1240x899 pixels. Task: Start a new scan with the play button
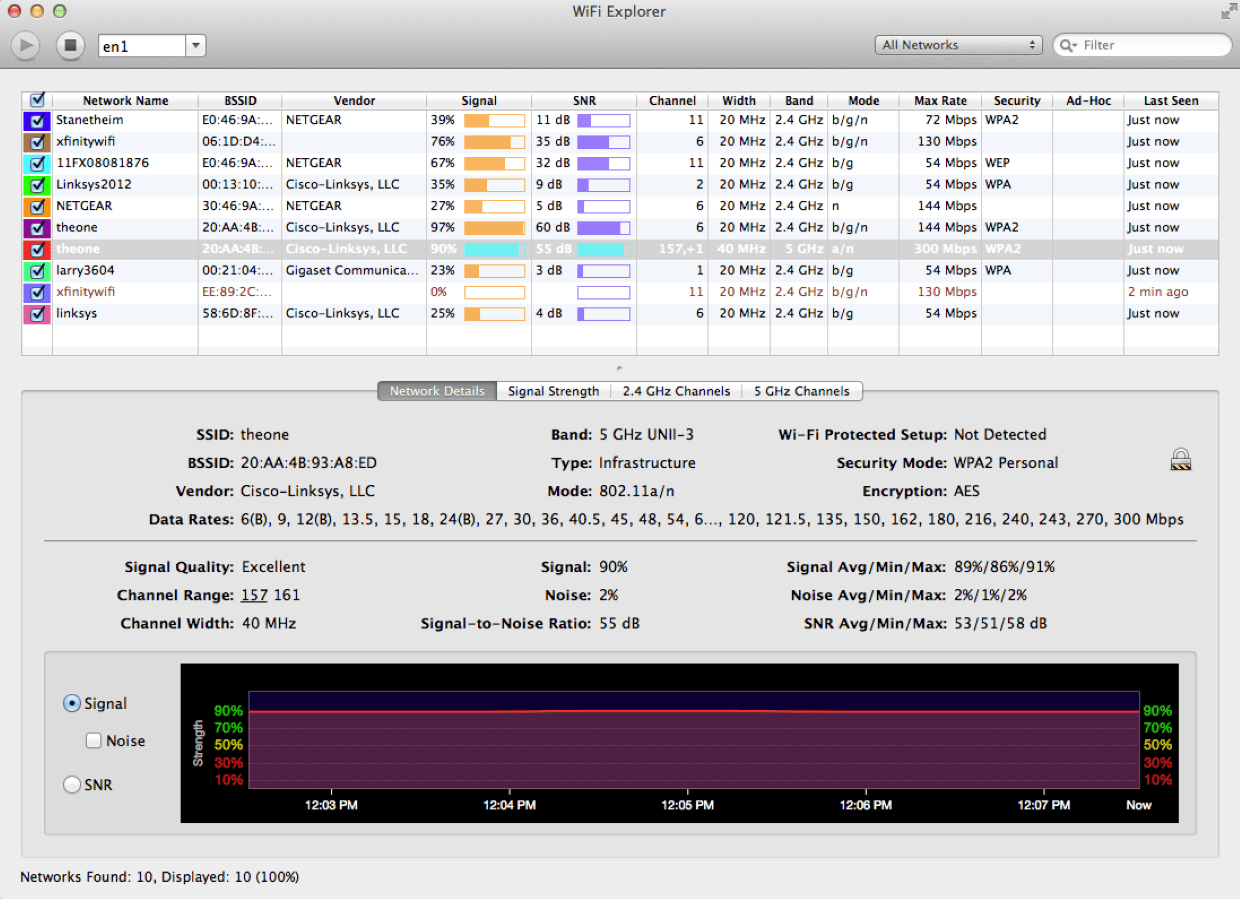point(24,45)
